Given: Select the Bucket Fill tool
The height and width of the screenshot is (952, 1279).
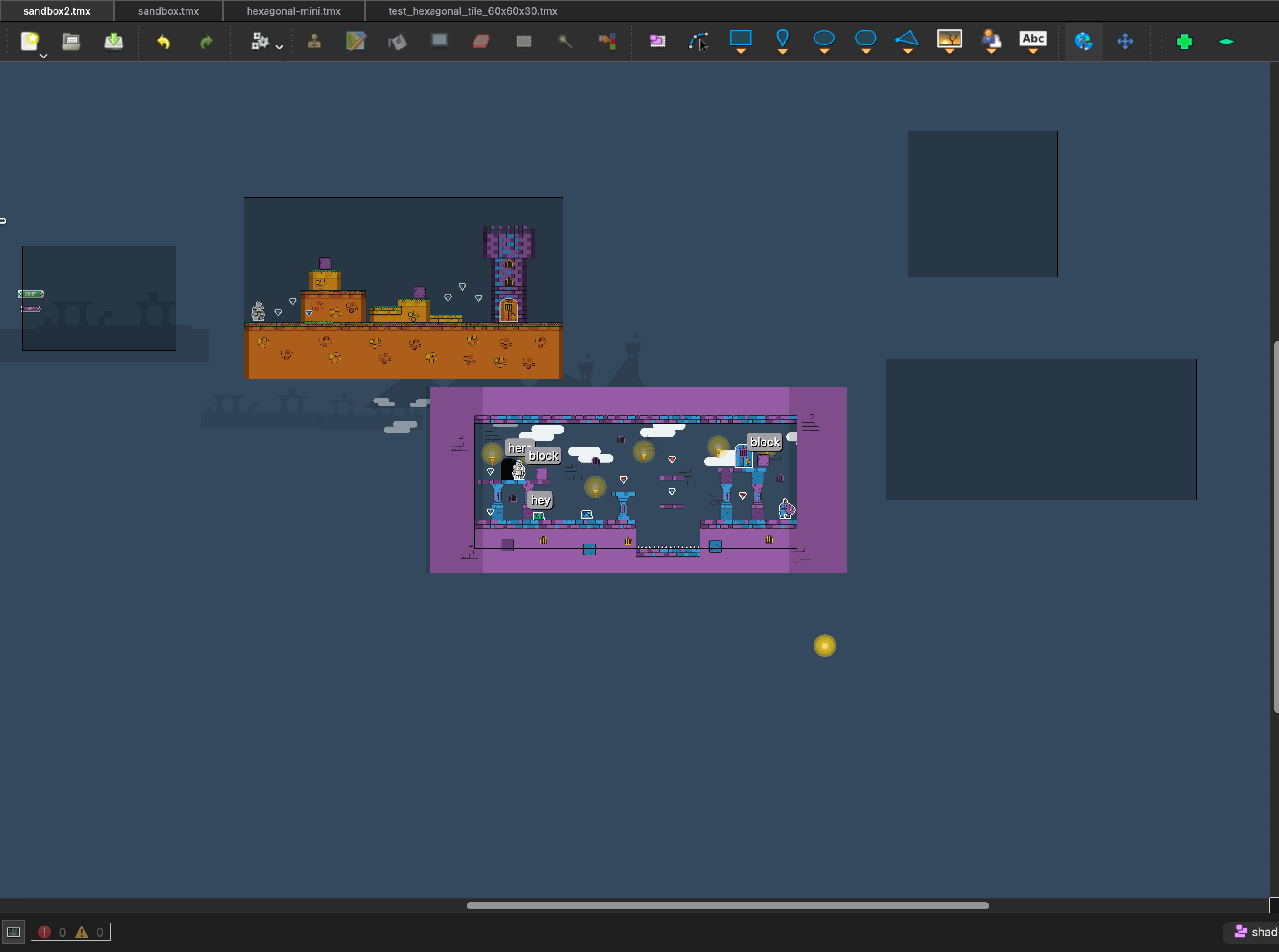Looking at the screenshot, I should click(398, 41).
